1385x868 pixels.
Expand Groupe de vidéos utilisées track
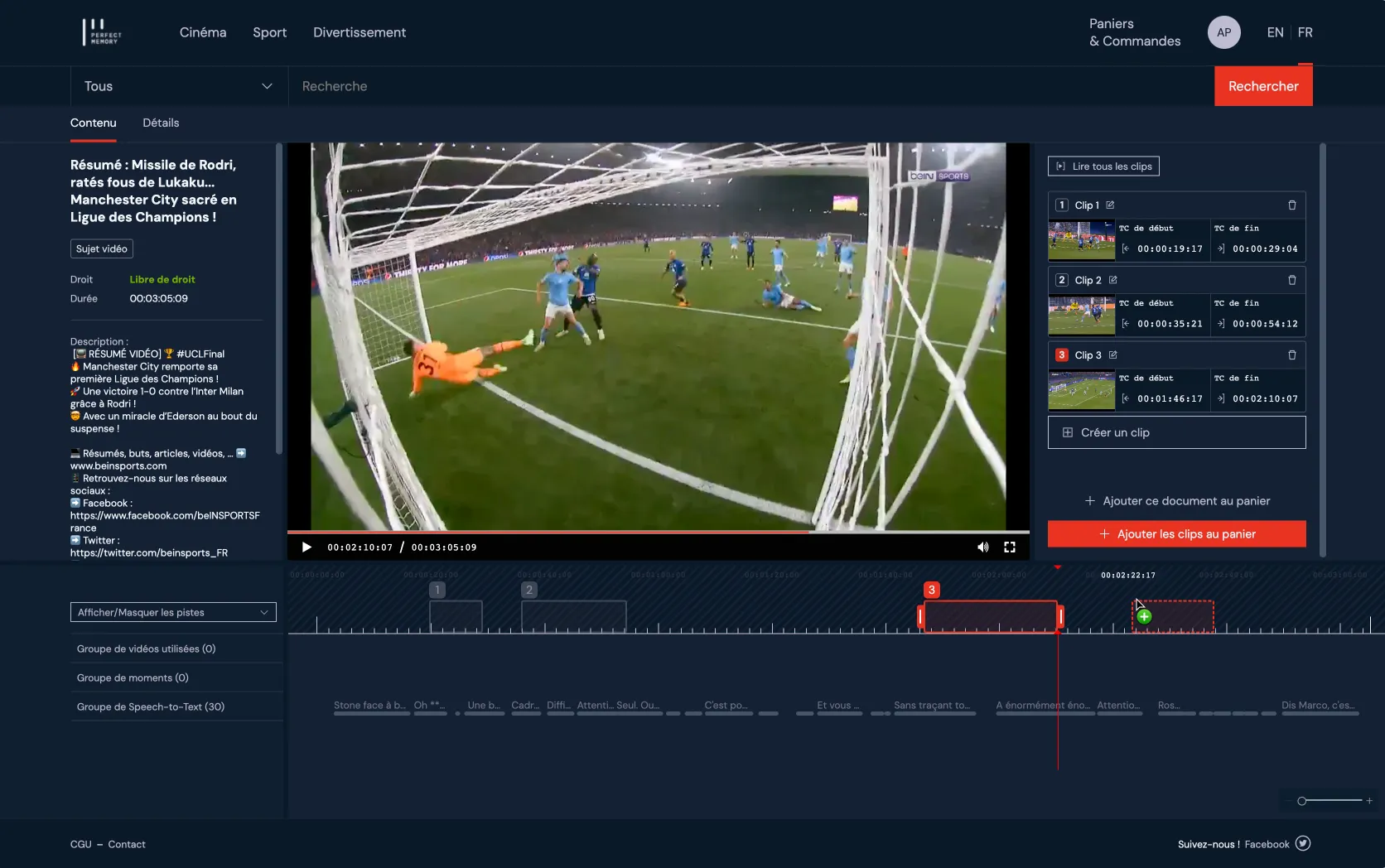tap(176, 649)
